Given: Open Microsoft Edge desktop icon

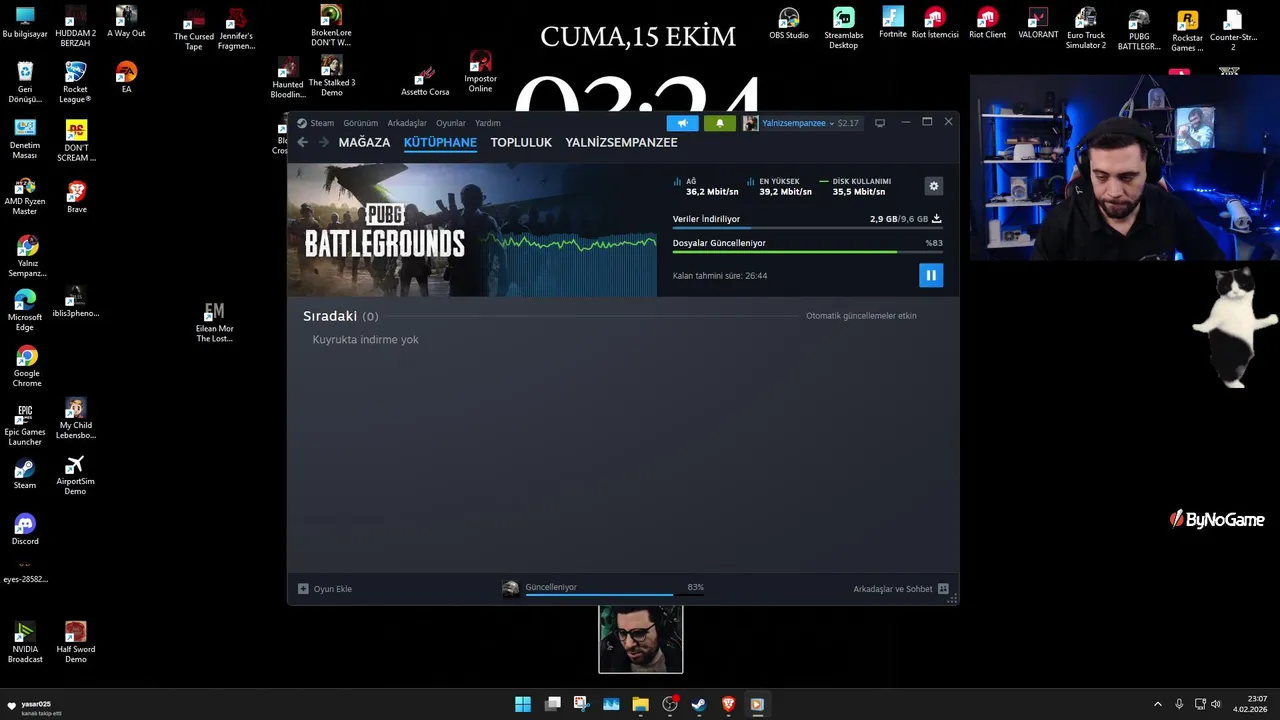Looking at the screenshot, I should (x=25, y=311).
